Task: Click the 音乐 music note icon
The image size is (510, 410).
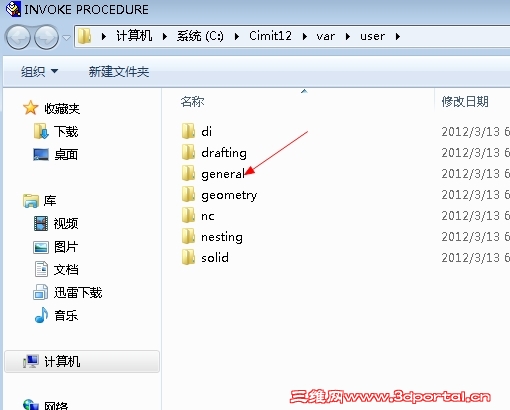Action: (41, 315)
